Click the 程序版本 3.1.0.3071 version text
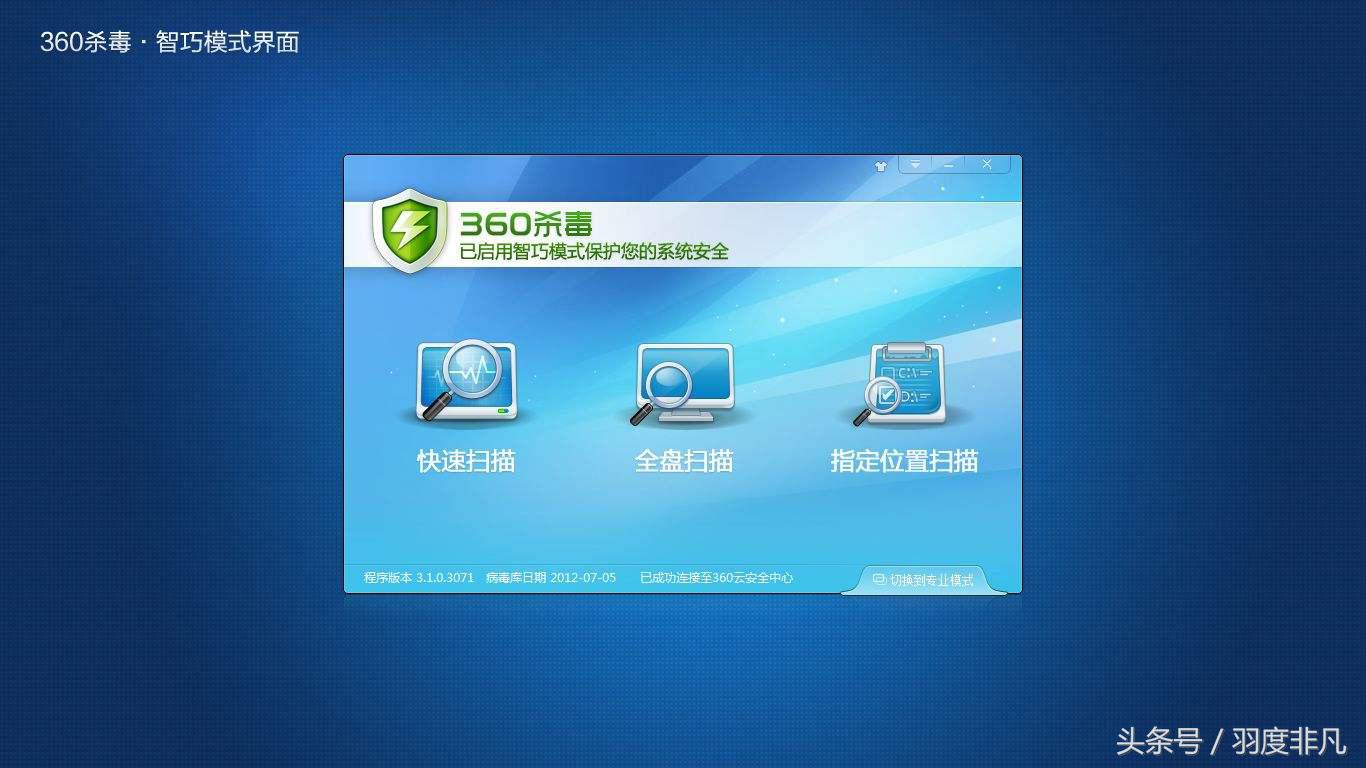Viewport: 1366px width, 768px height. tap(419, 577)
